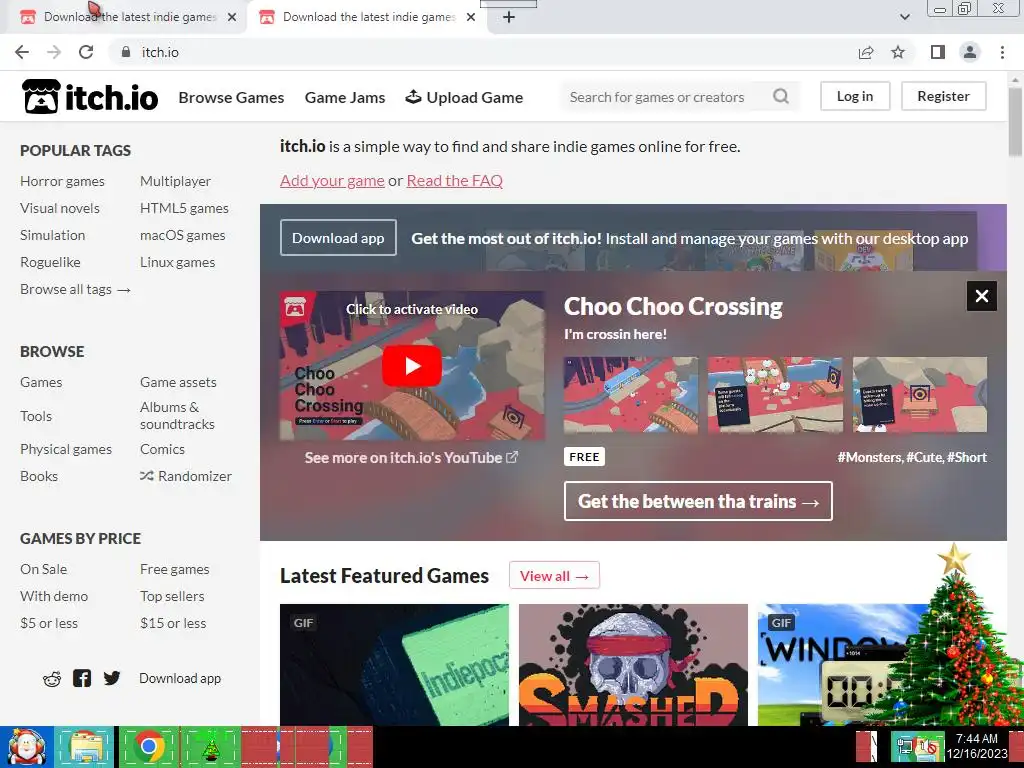The image size is (1024, 768).
Task: Click Browse all tags
Action: (75, 289)
